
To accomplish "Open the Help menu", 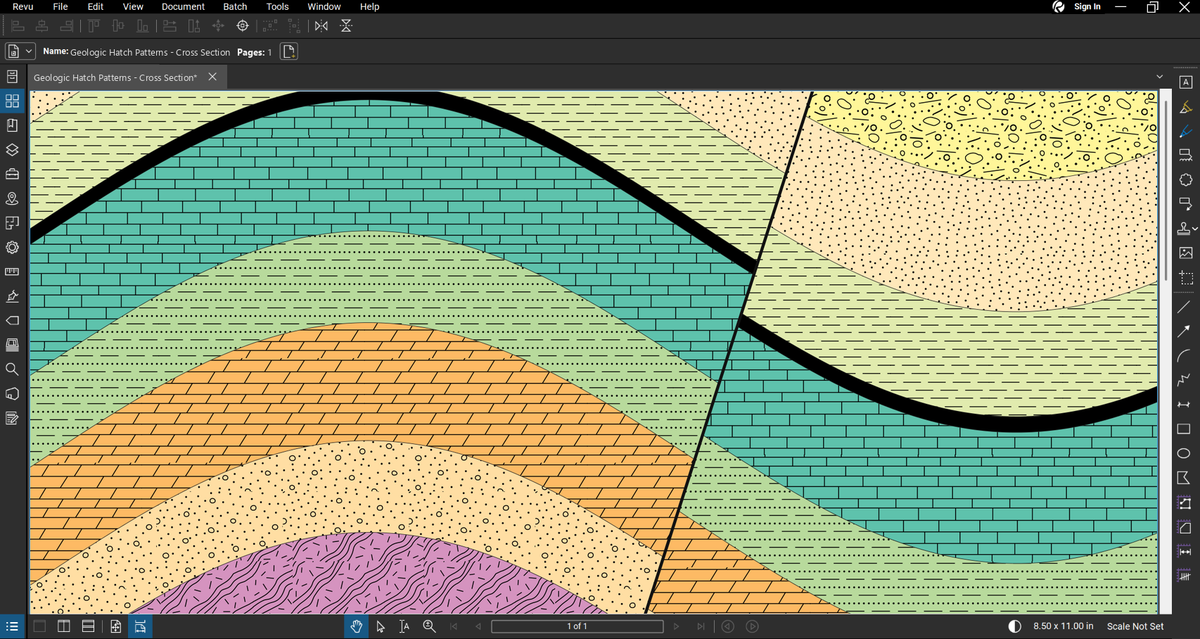I will click(369, 7).
